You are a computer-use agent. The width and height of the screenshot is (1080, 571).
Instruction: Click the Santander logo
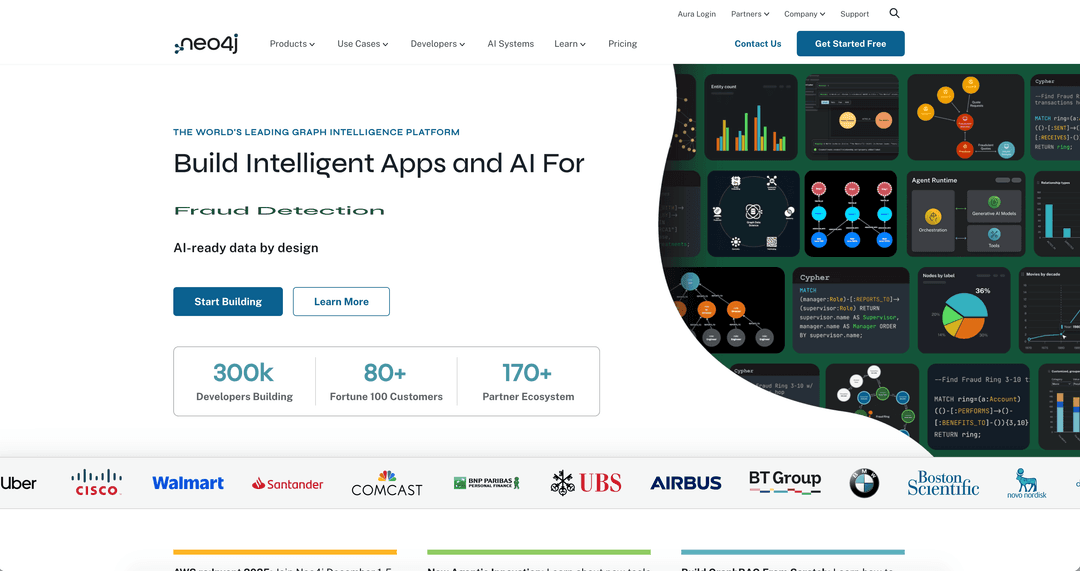[x=288, y=484]
